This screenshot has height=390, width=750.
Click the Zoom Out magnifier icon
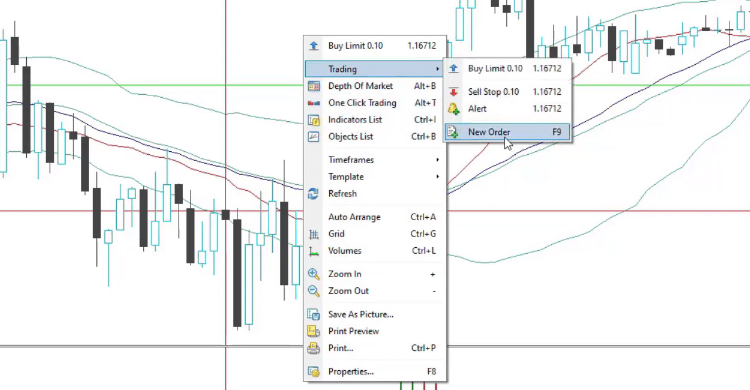pyautogui.click(x=314, y=290)
